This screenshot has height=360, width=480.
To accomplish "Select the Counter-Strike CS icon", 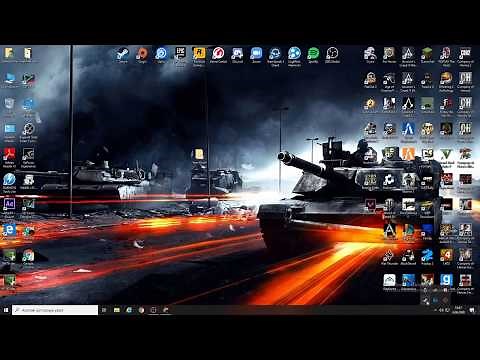I will [x=427, y=154].
